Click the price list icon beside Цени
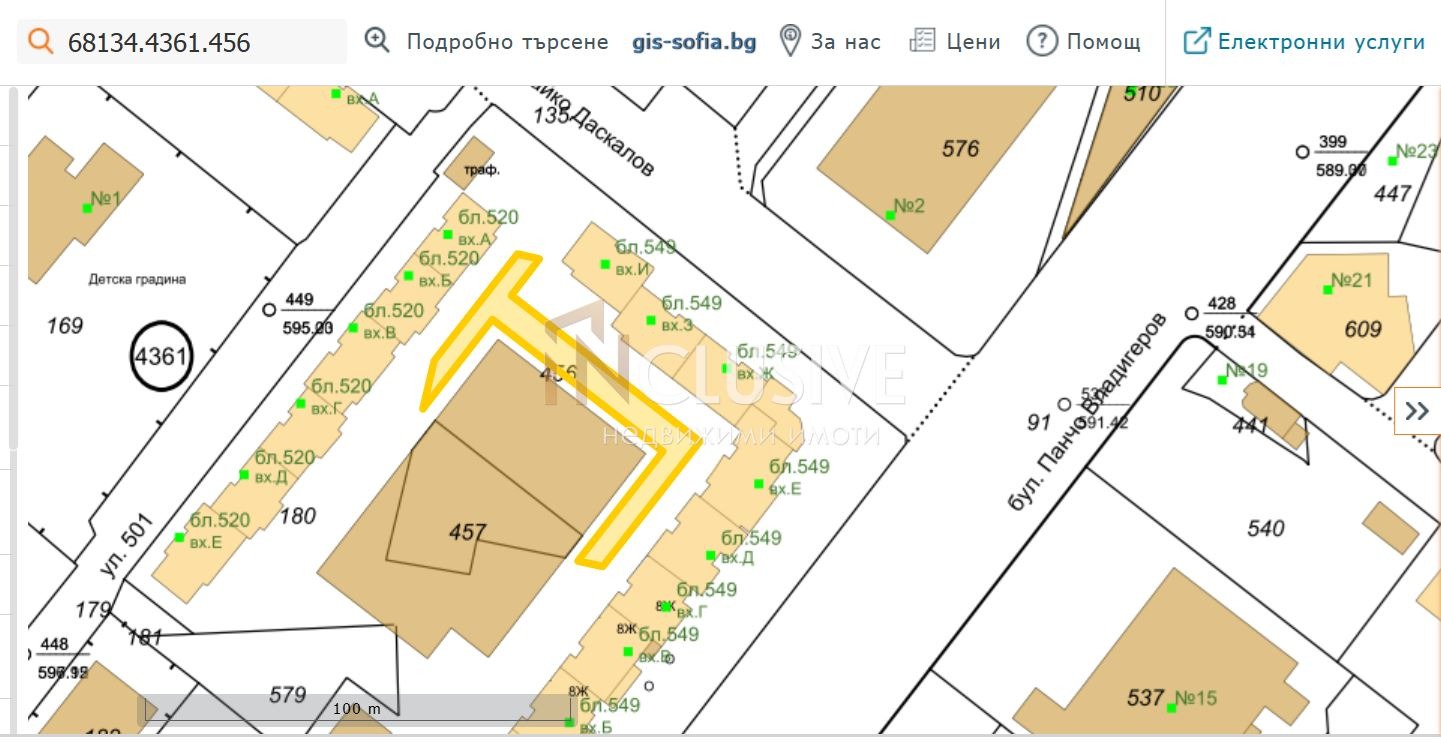 (921, 42)
